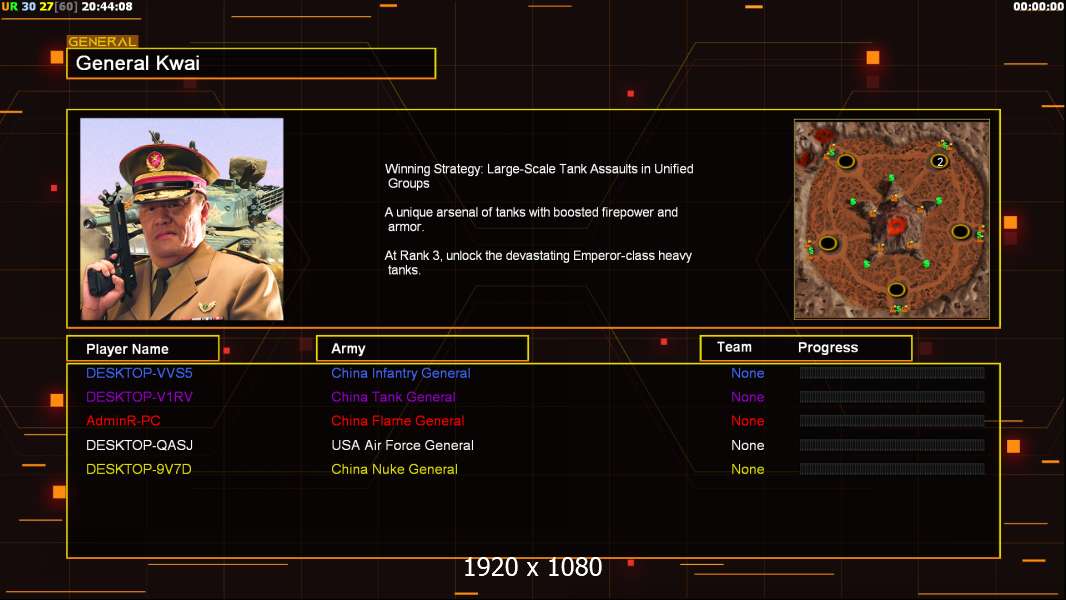Click the China Infantry General army entry
The width and height of the screenshot is (1066, 600).
coord(400,373)
